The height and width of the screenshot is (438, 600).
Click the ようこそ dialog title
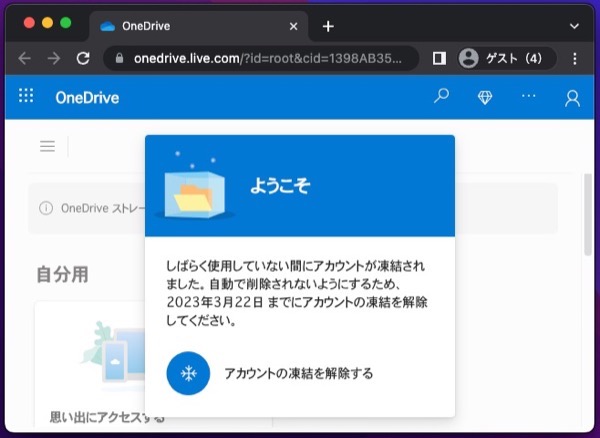(280, 186)
